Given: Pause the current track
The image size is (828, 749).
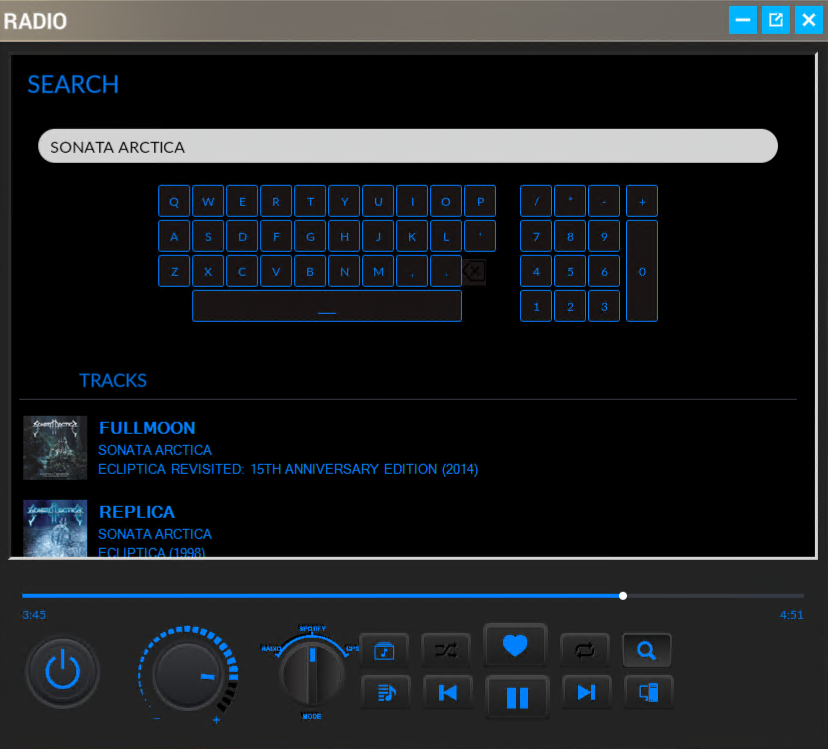Looking at the screenshot, I should pyautogui.click(x=516, y=697).
